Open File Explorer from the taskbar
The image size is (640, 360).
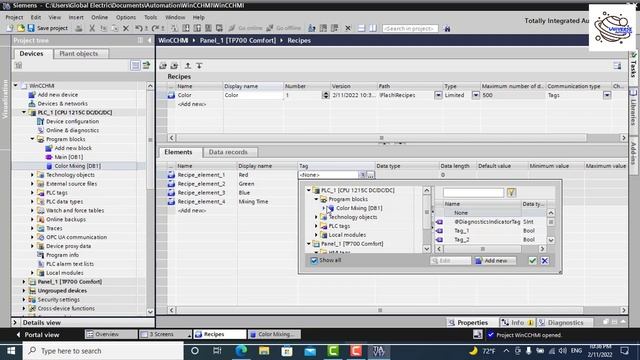click(264, 351)
